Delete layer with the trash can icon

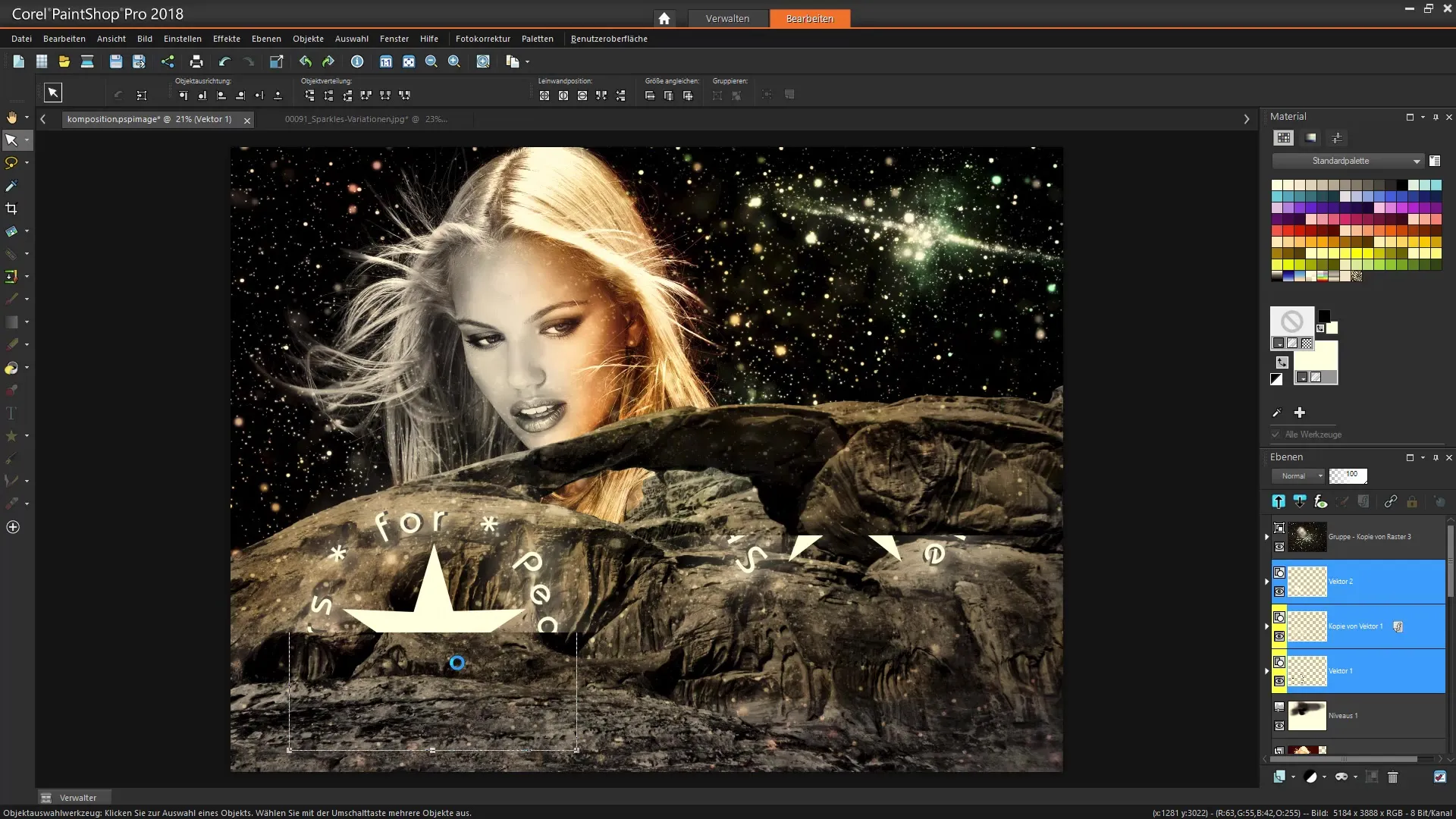1392,777
